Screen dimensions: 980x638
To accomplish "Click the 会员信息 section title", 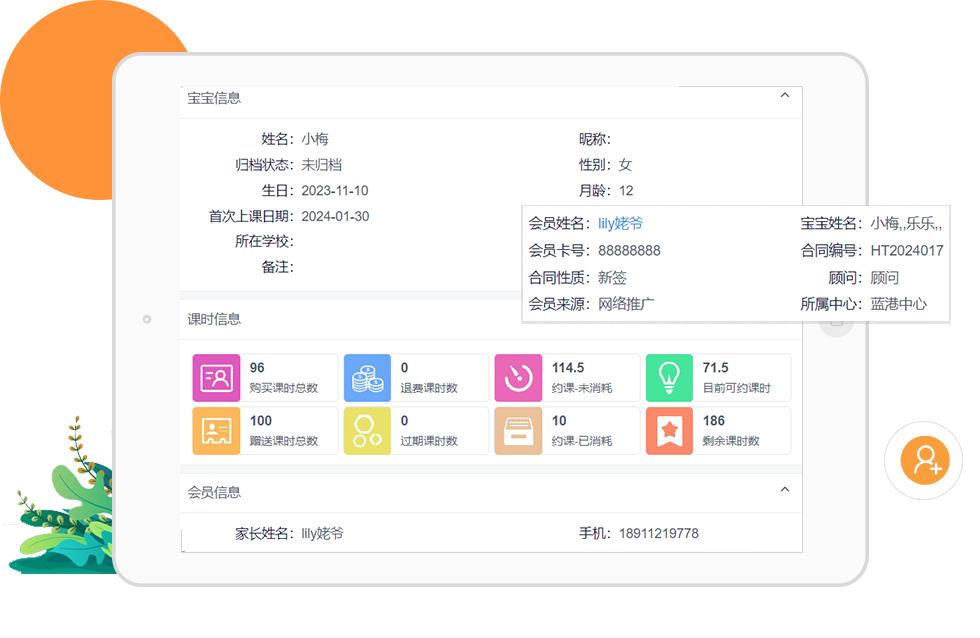I will tap(214, 492).
